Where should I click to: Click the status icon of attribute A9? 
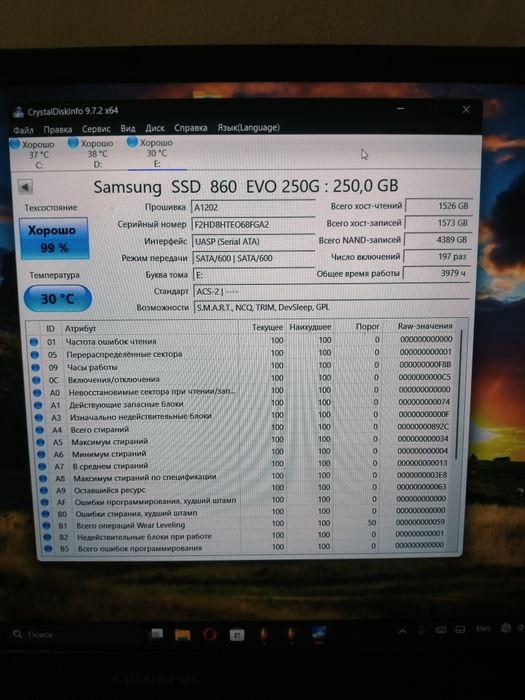point(44,491)
